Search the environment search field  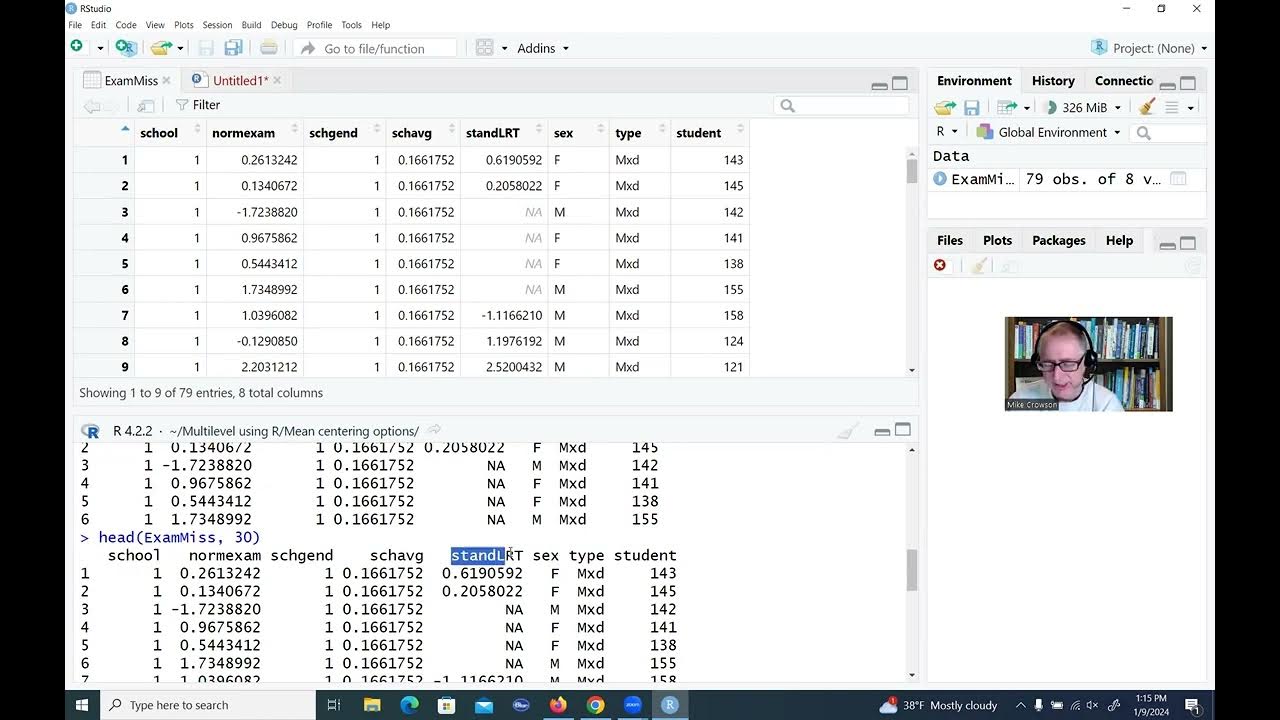[1167, 132]
